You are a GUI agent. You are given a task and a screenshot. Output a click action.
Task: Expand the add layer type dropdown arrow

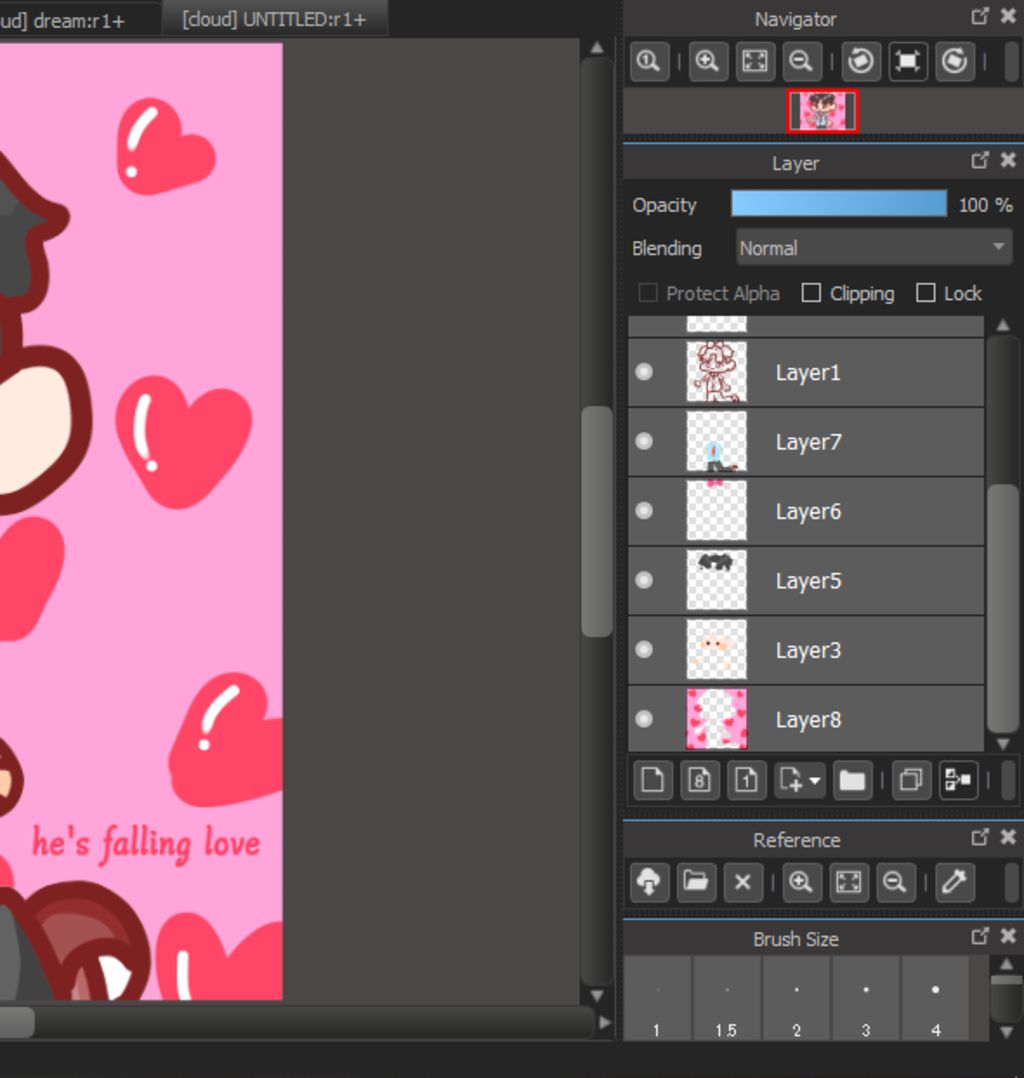[x=816, y=781]
